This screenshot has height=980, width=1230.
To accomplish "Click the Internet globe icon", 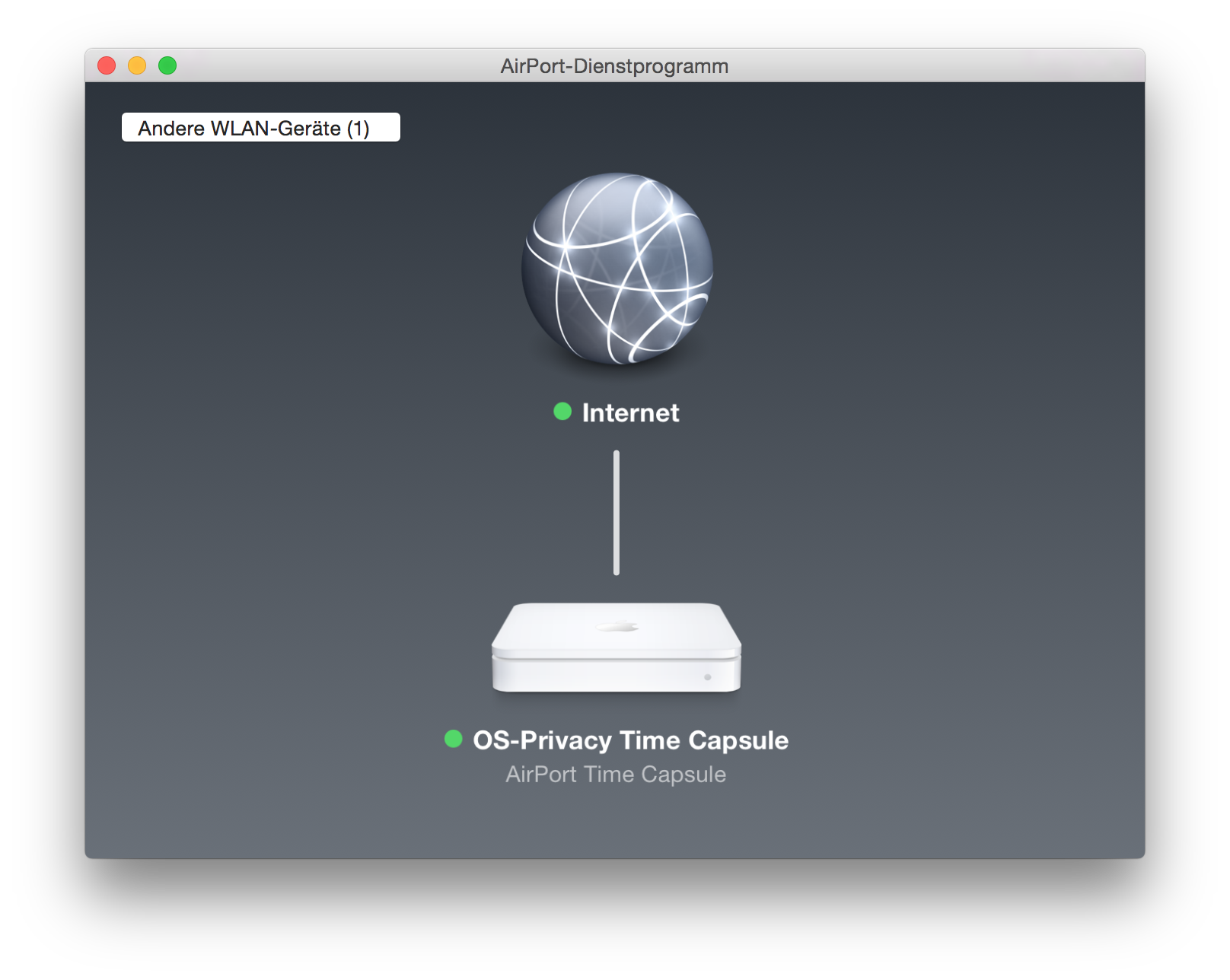I will click(x=617, y=269).
